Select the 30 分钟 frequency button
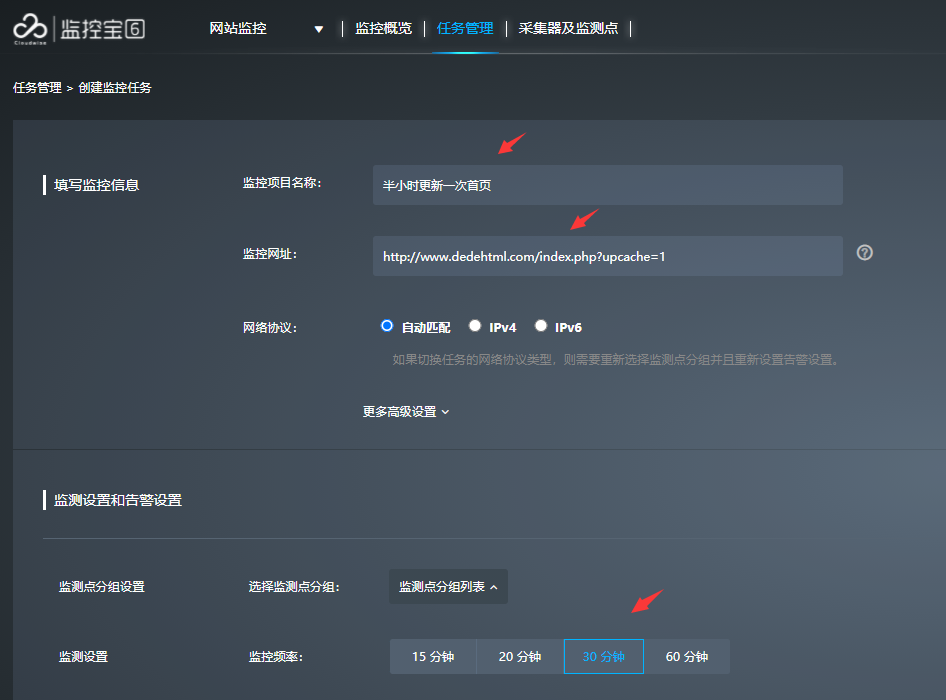Image resolution: width=946 pixels, height=700 pixels. tap(603, 657)
